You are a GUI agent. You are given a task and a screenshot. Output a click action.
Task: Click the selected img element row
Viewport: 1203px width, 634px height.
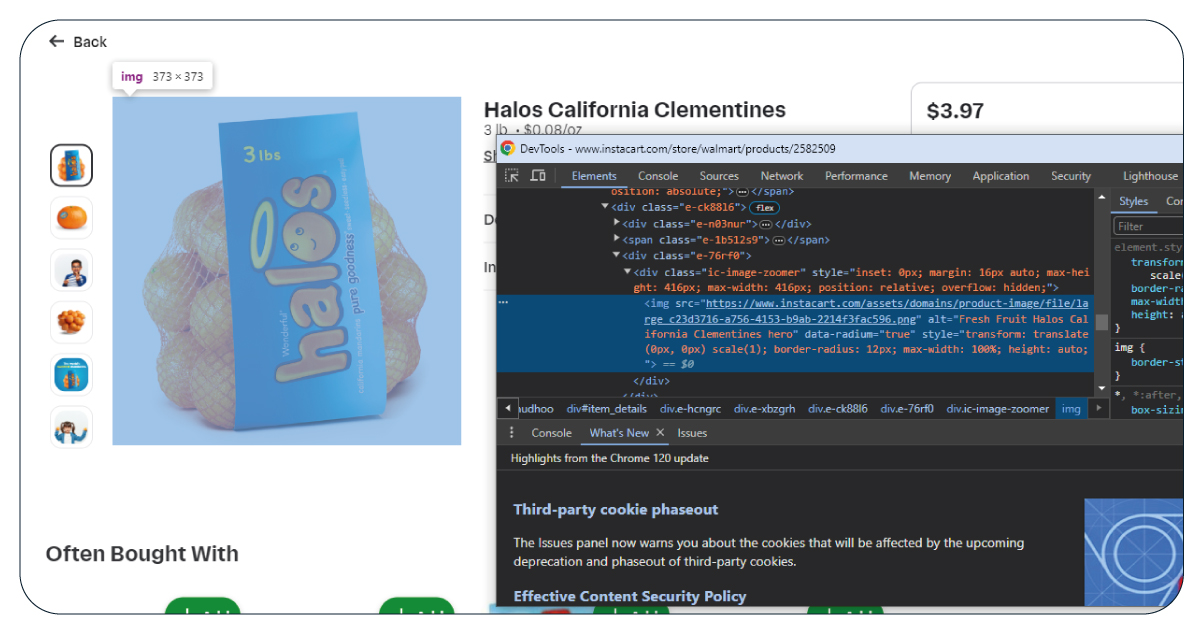point(795,333)
